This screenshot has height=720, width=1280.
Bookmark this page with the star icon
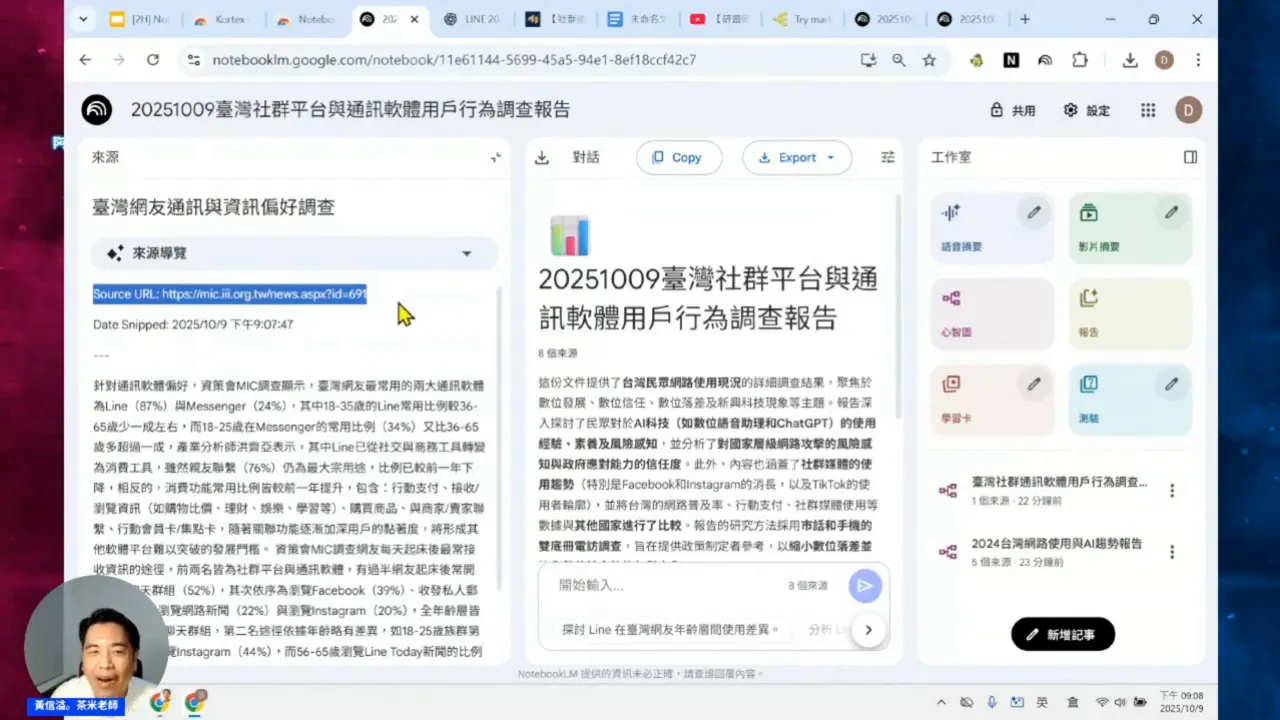tap(929, 60)
